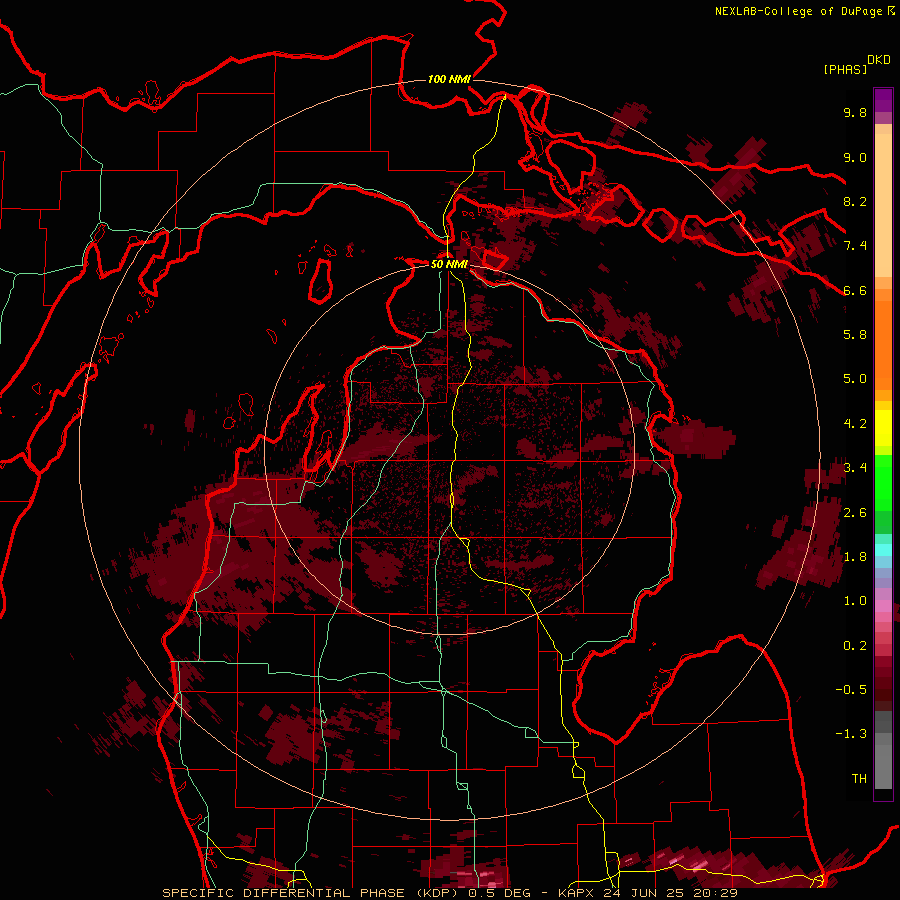The height and width of the screenshot is (900, 900).
Task: Click the 1.8 value on the color scale
Action: tap(855, 557)
